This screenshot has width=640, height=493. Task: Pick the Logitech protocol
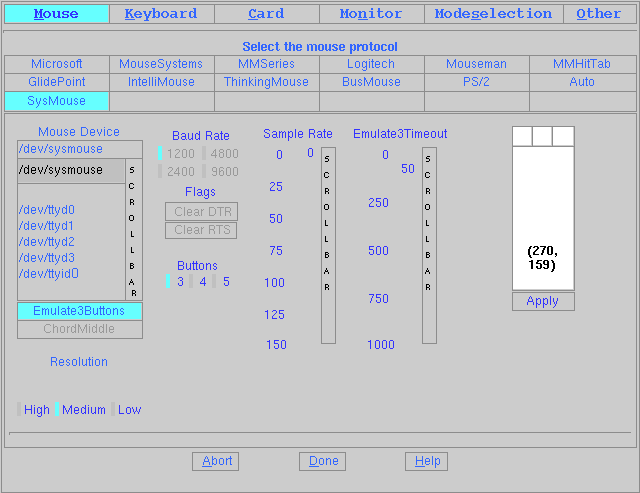tap(371, 64)
